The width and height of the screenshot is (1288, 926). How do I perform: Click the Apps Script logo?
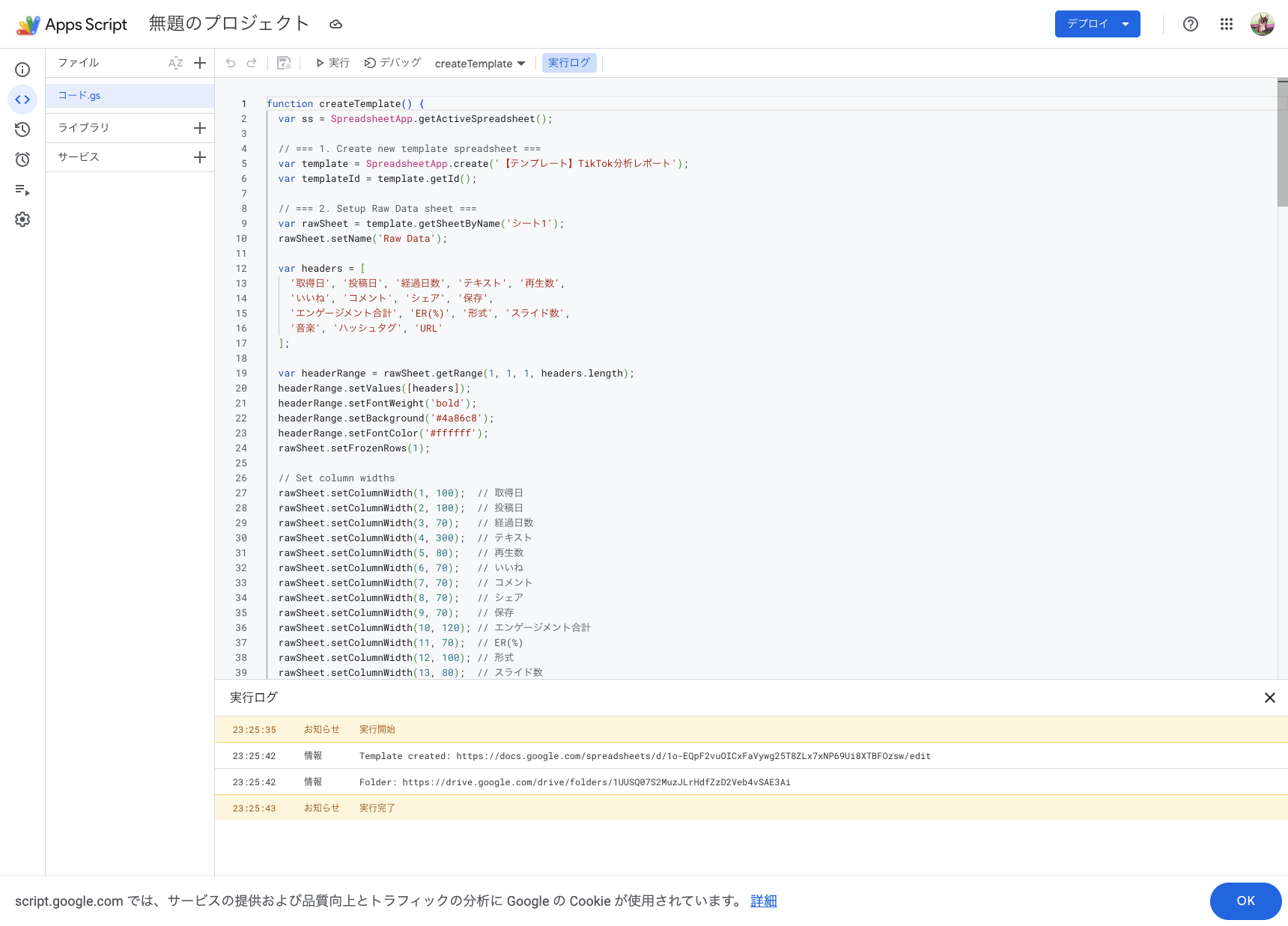point(72,24)
